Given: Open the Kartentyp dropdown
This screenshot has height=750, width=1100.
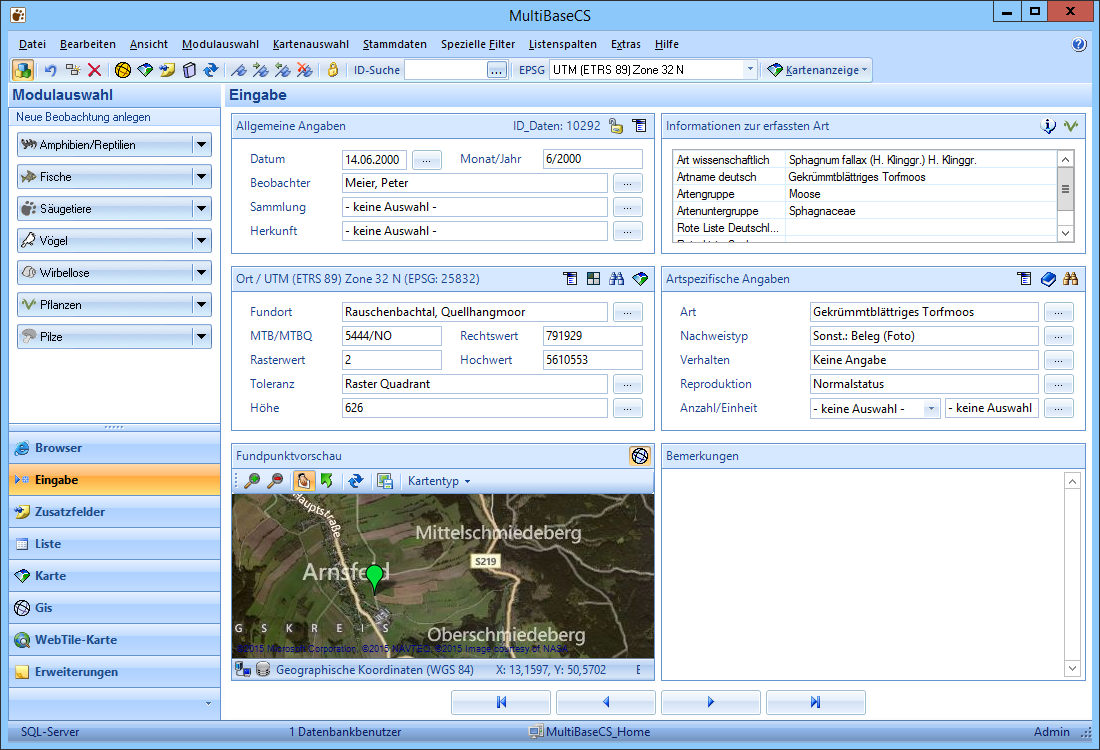Looking at the screenshot, I should click(x=439, y=481).
